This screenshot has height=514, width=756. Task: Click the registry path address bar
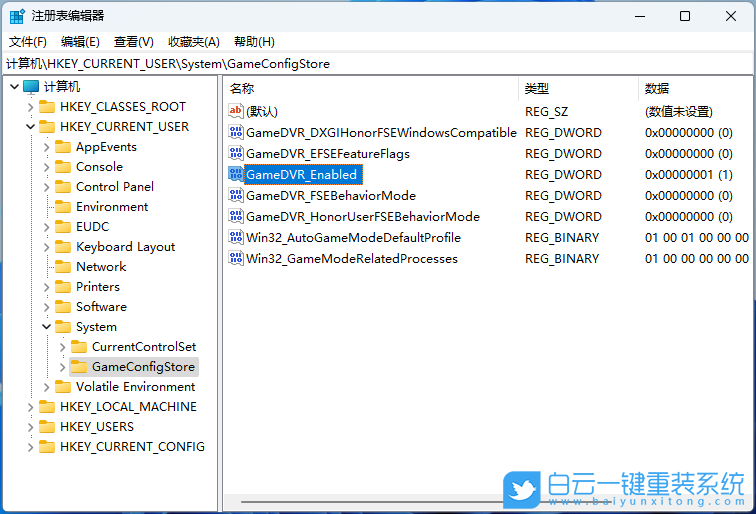pos(378,64)
